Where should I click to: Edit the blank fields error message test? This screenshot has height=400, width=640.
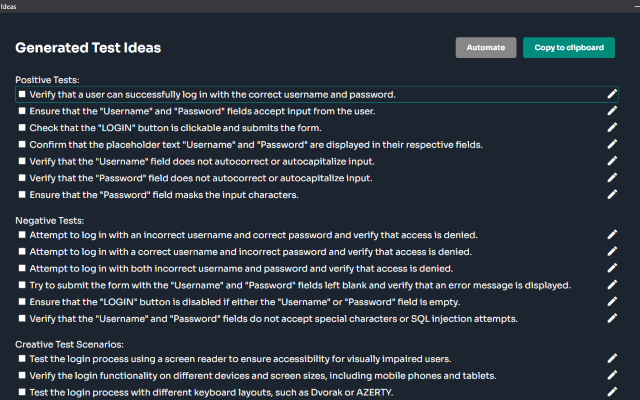click(613, 285)
